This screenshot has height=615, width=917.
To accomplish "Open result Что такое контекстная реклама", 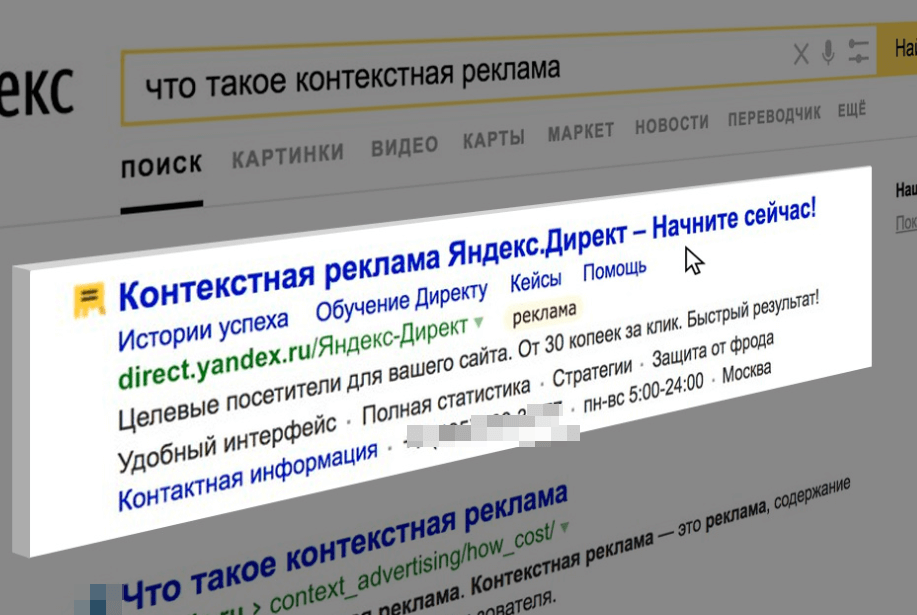I will click(344, 547).
